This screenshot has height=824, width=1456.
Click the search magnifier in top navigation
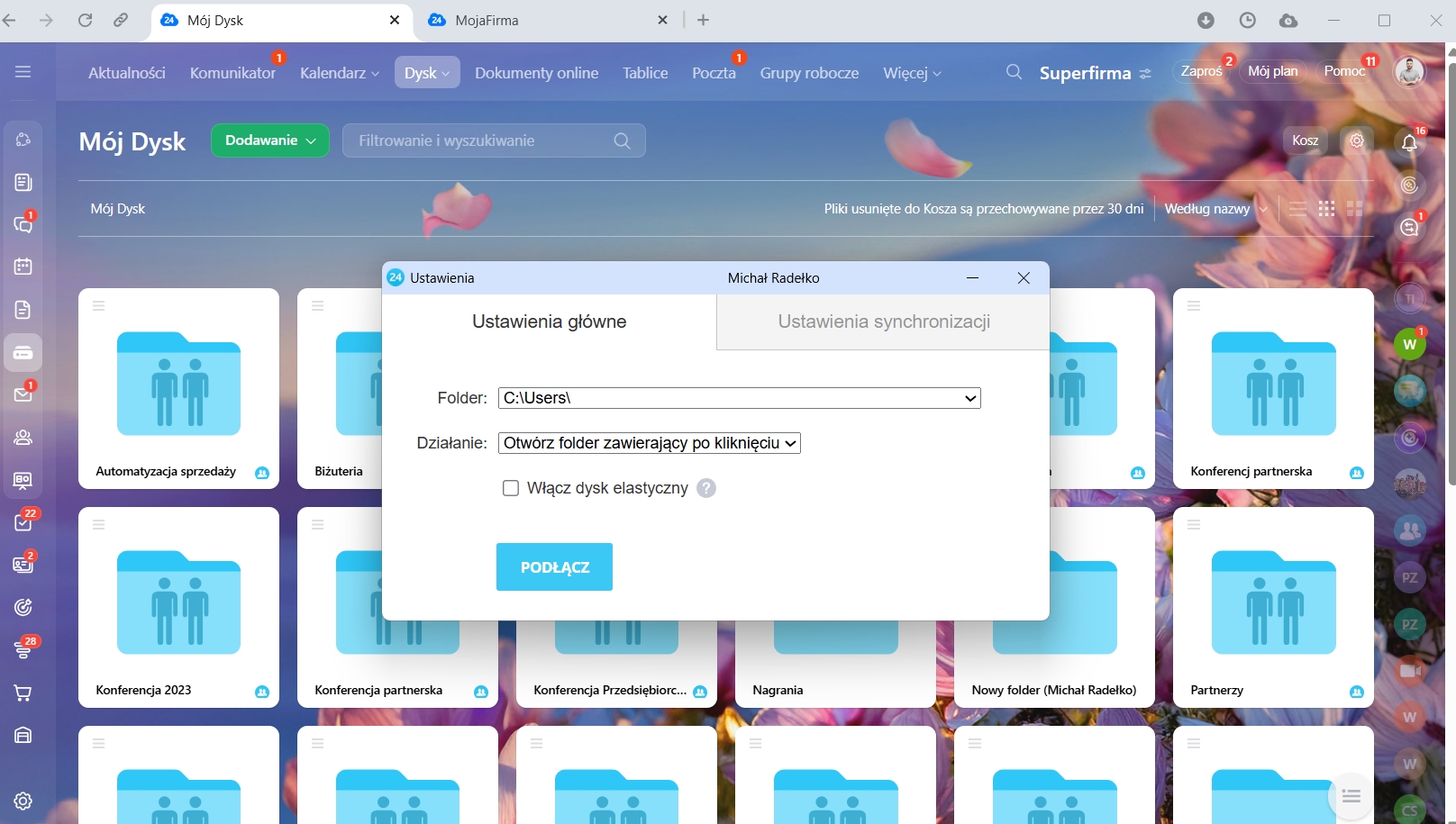(1014, 72)
